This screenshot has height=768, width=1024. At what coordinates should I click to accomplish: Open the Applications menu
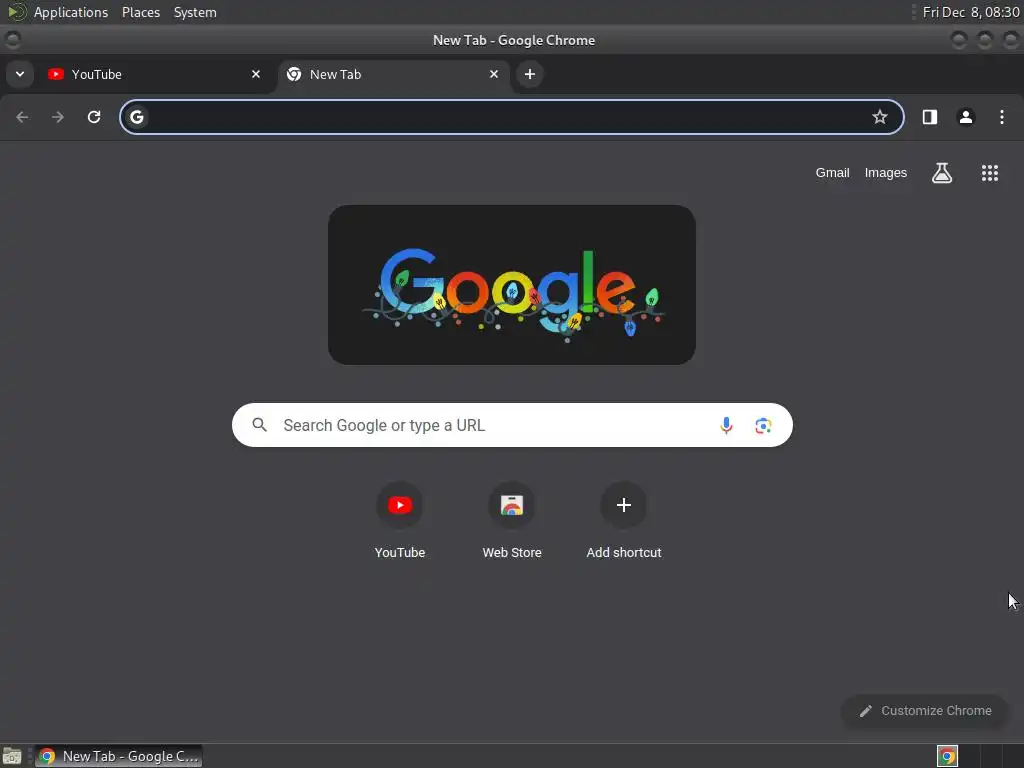[71, 12]
